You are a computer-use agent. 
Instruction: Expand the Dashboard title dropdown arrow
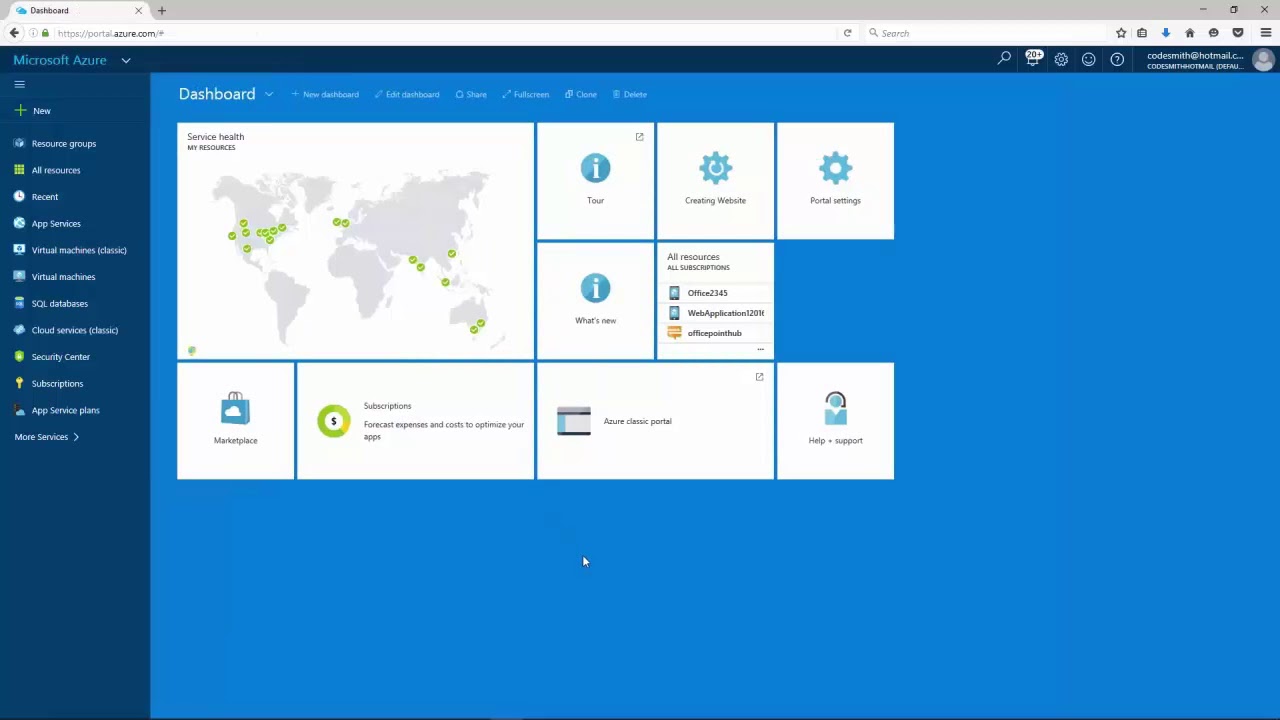(269, 94)
